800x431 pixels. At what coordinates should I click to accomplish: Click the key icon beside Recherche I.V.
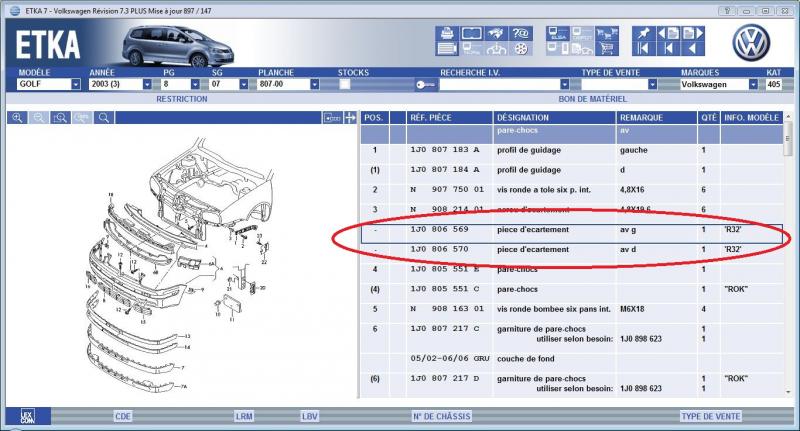click(x=425, y=85)
